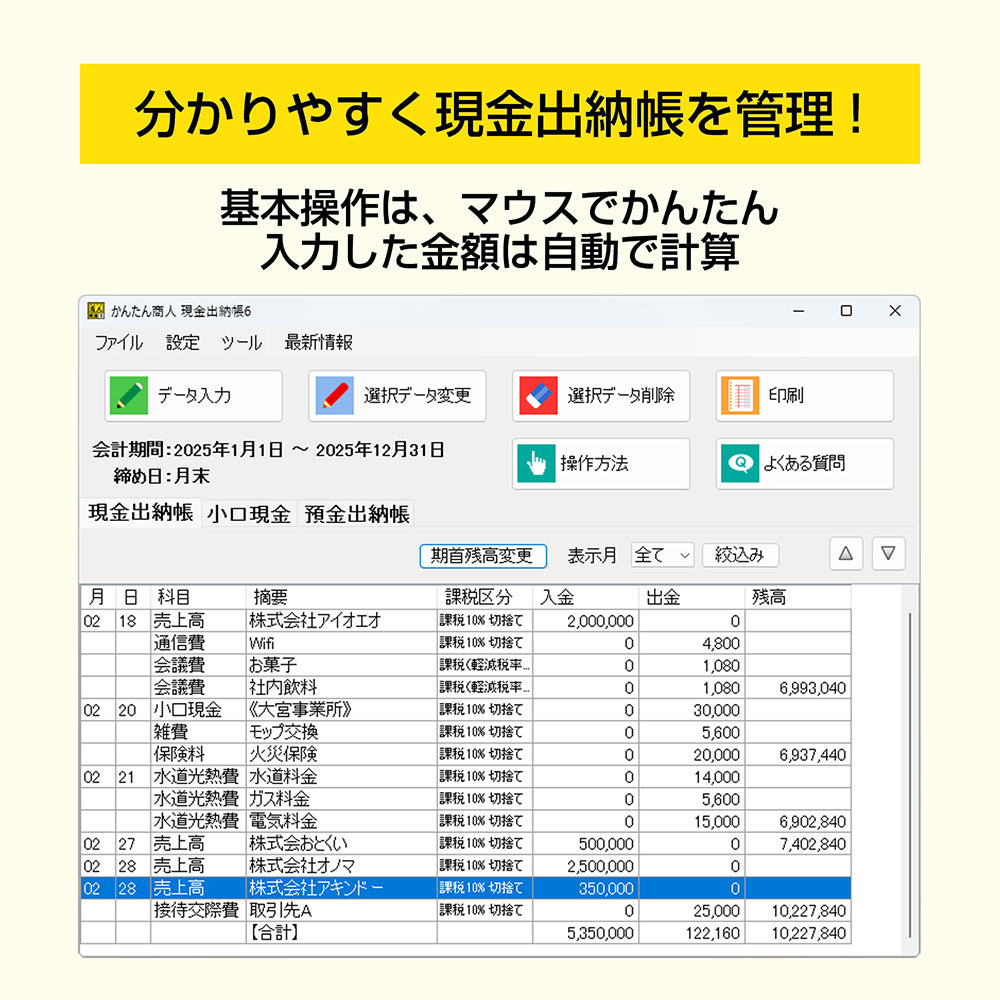Screen dimensions: 1000x1000
Task: Click the 4,800 withdrawal cell
Action: point(691,643)
